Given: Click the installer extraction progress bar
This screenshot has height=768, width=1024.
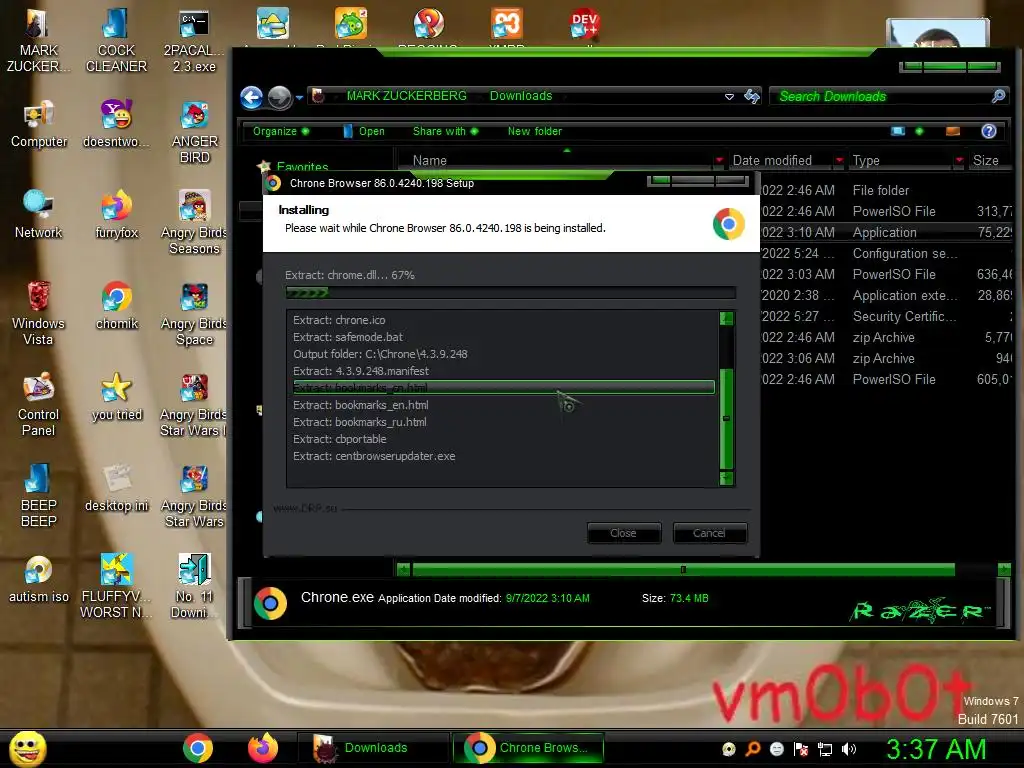Looking at the screenshot, I should 511,293.
